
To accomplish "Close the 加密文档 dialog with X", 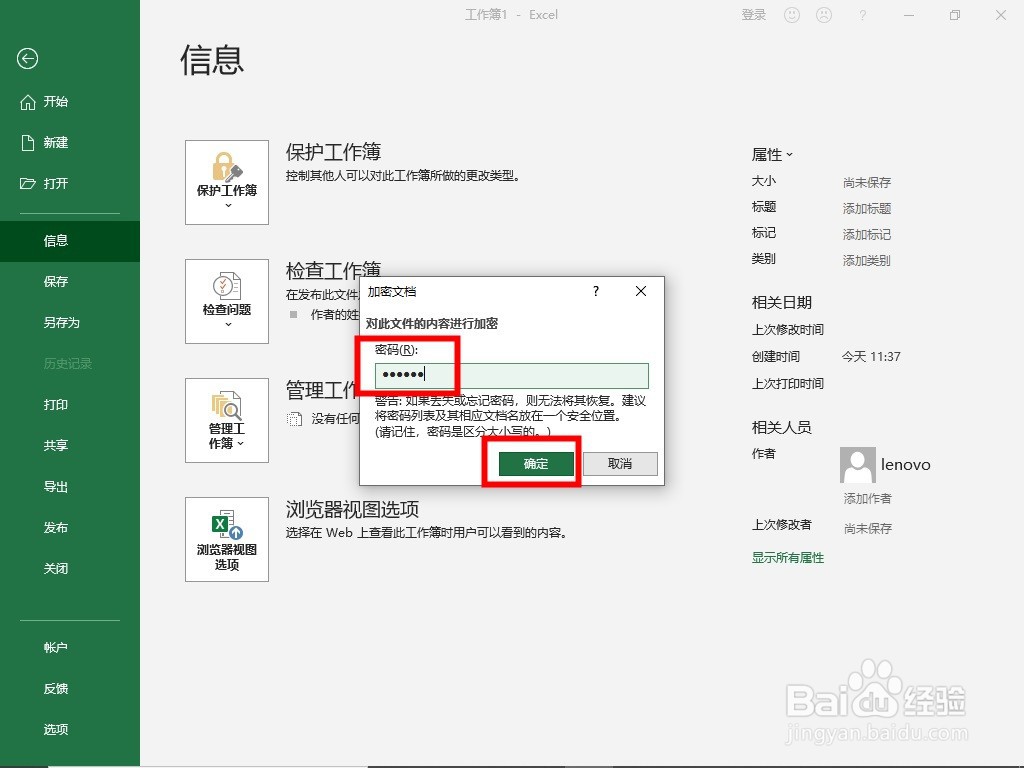I will (641, 291).
